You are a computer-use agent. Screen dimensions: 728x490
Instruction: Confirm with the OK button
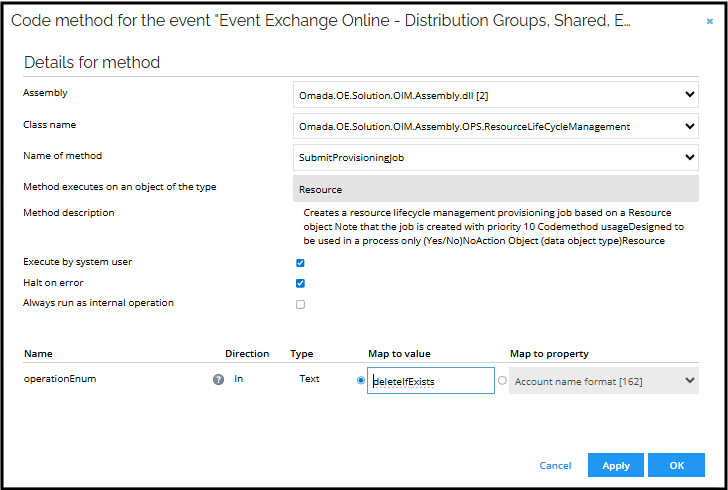[676, 466]
